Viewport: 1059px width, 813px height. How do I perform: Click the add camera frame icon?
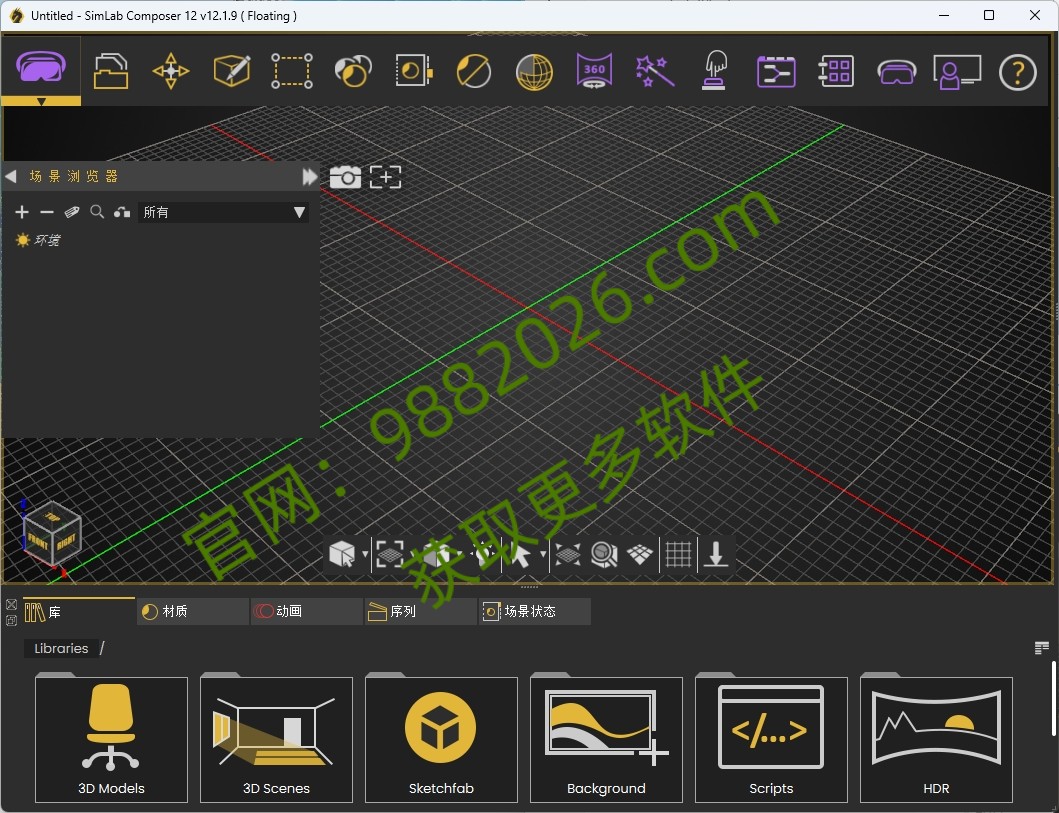386,177
